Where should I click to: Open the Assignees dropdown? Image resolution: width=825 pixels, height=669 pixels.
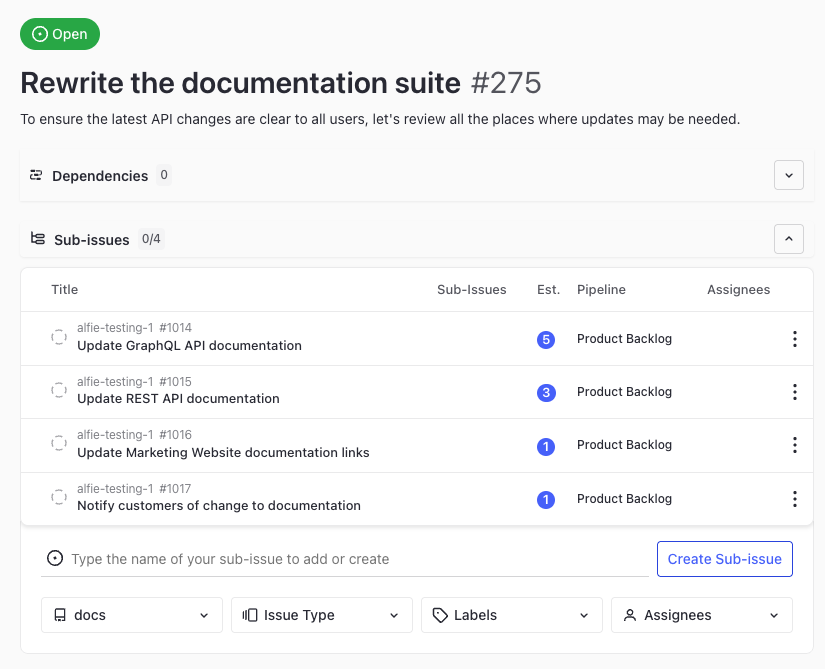click(701, 615)
